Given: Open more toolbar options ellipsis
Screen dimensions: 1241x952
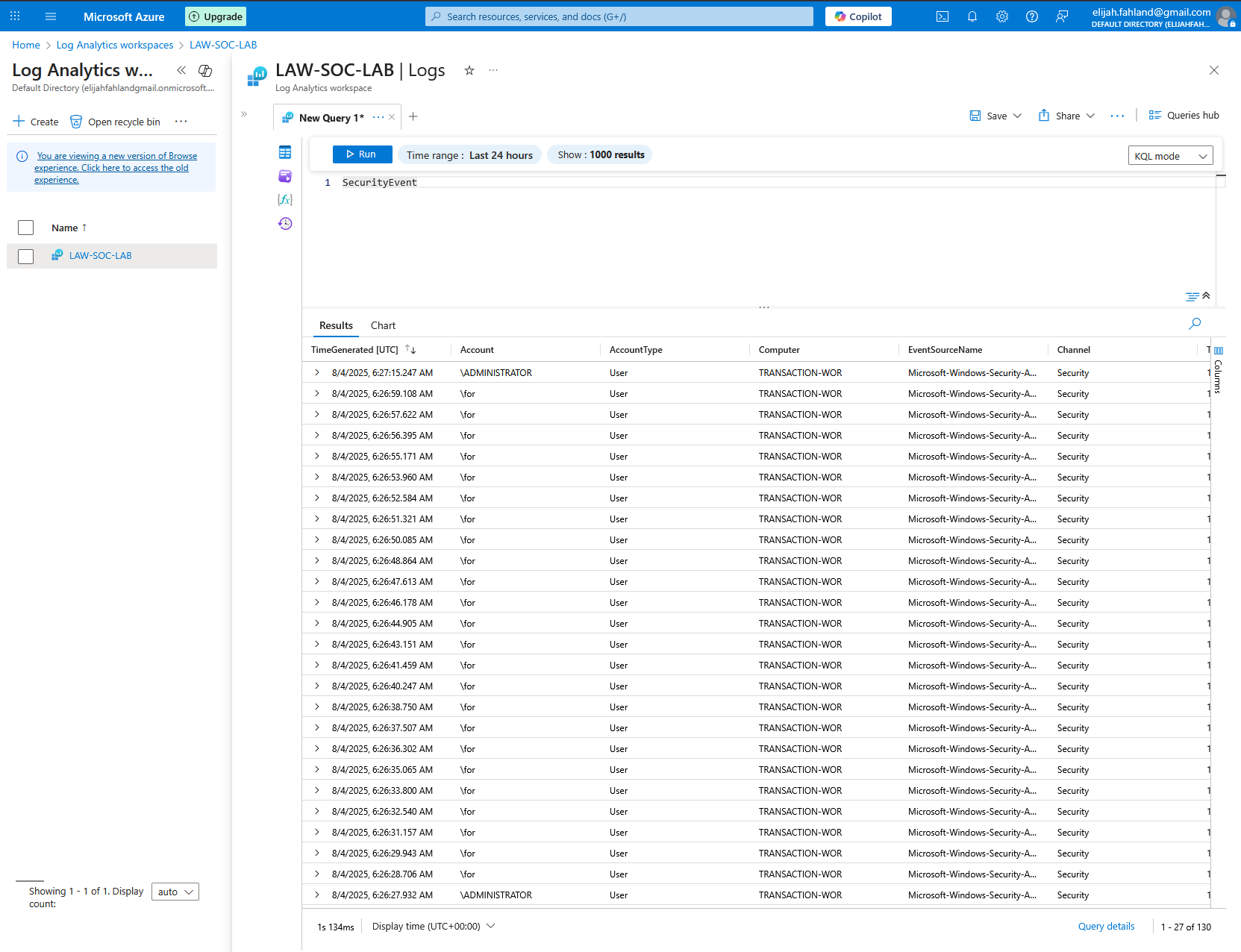Looking at the screenshot, I should pyautogui.click(x=1117, y=116).
